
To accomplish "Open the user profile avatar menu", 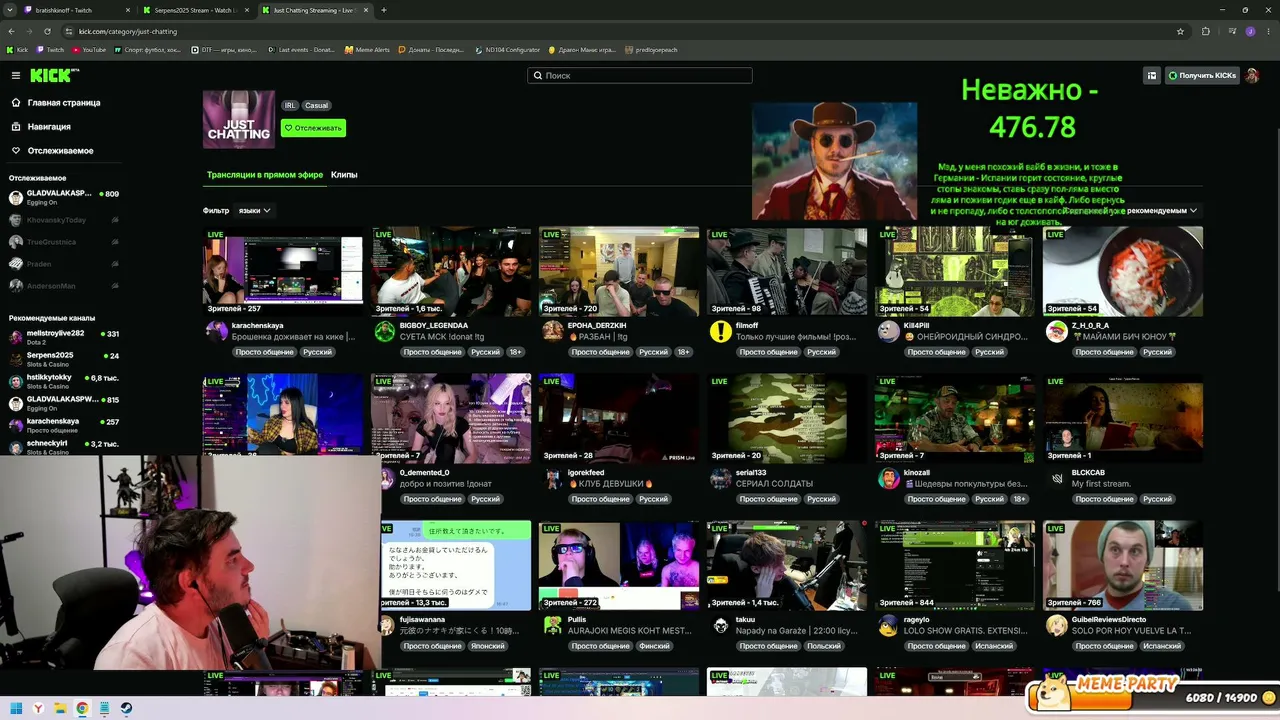I will point(1252,76).
